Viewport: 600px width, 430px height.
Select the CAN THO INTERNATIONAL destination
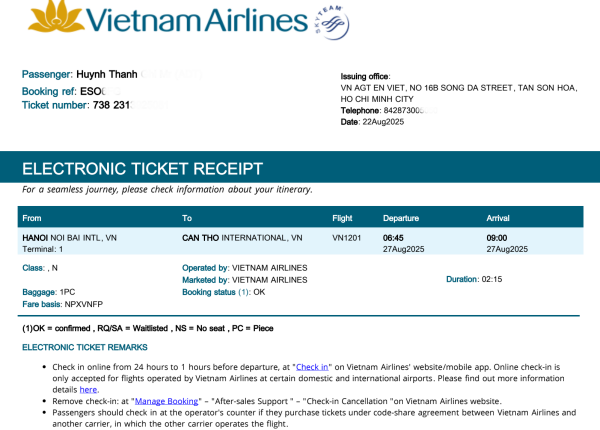click(x=241, y=238)
